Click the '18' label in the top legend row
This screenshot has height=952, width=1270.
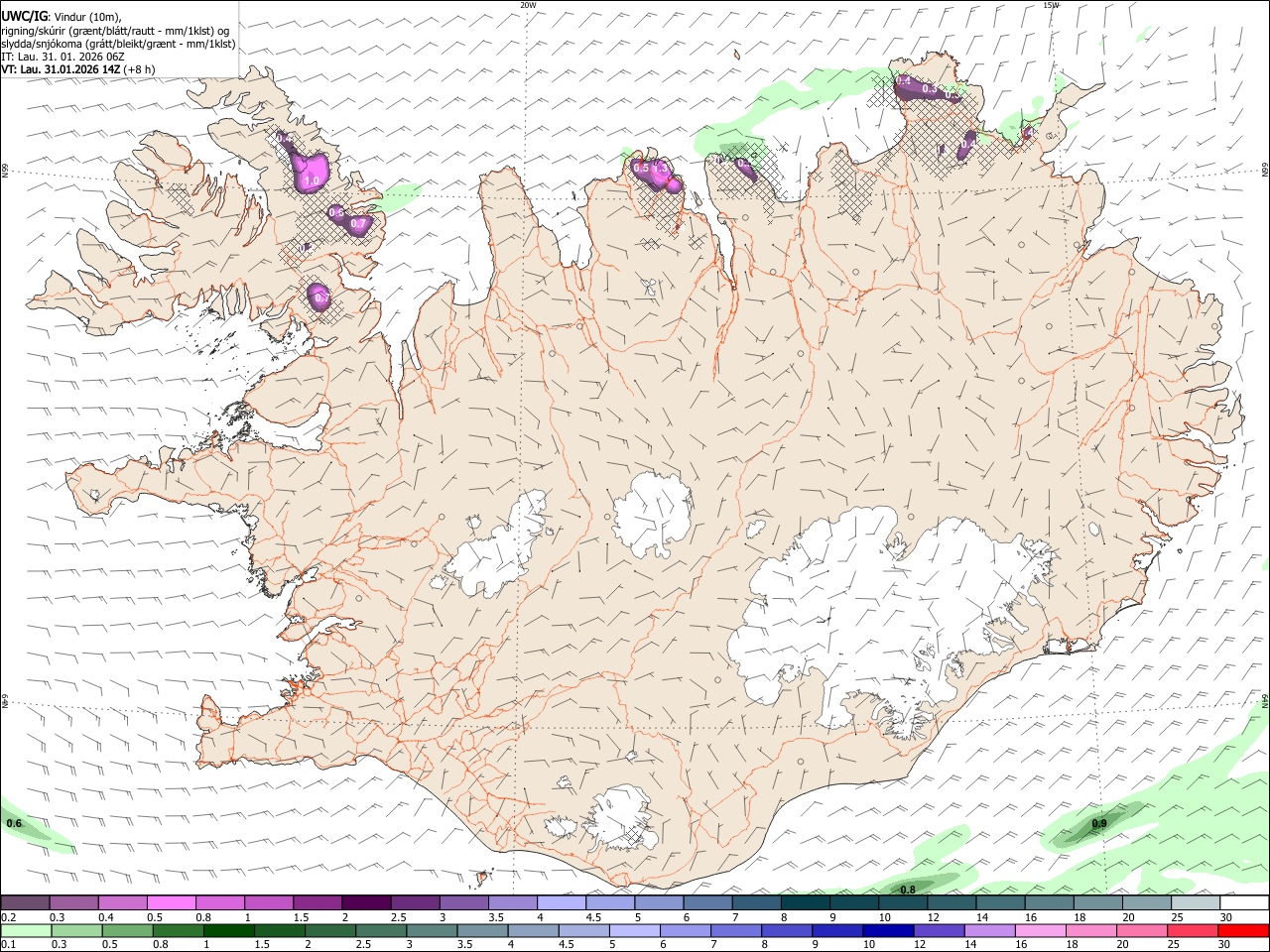click(x=1079, y=917)
